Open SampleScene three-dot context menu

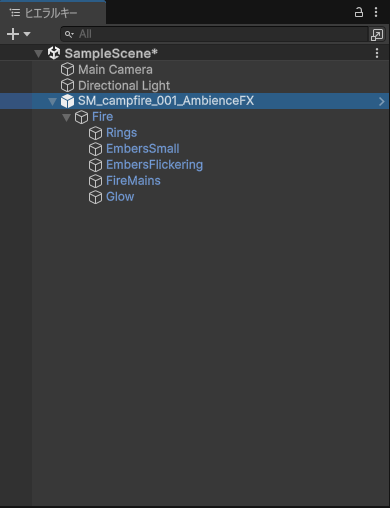point(377,53)
